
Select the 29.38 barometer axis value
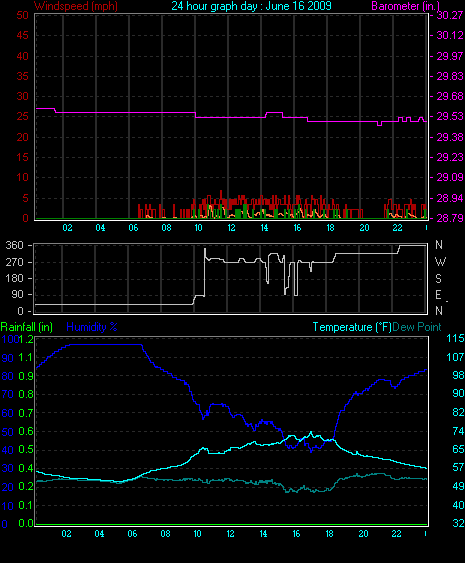pyautogui.click(x=450, y=137)
